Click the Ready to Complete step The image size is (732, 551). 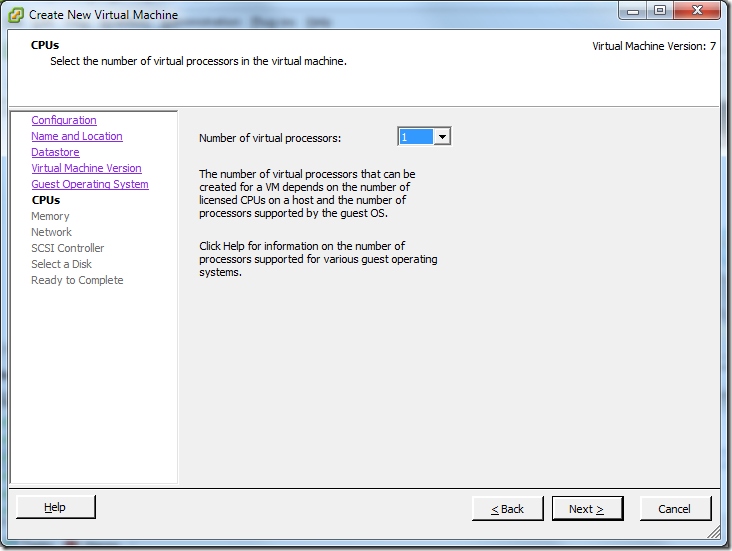77,280
